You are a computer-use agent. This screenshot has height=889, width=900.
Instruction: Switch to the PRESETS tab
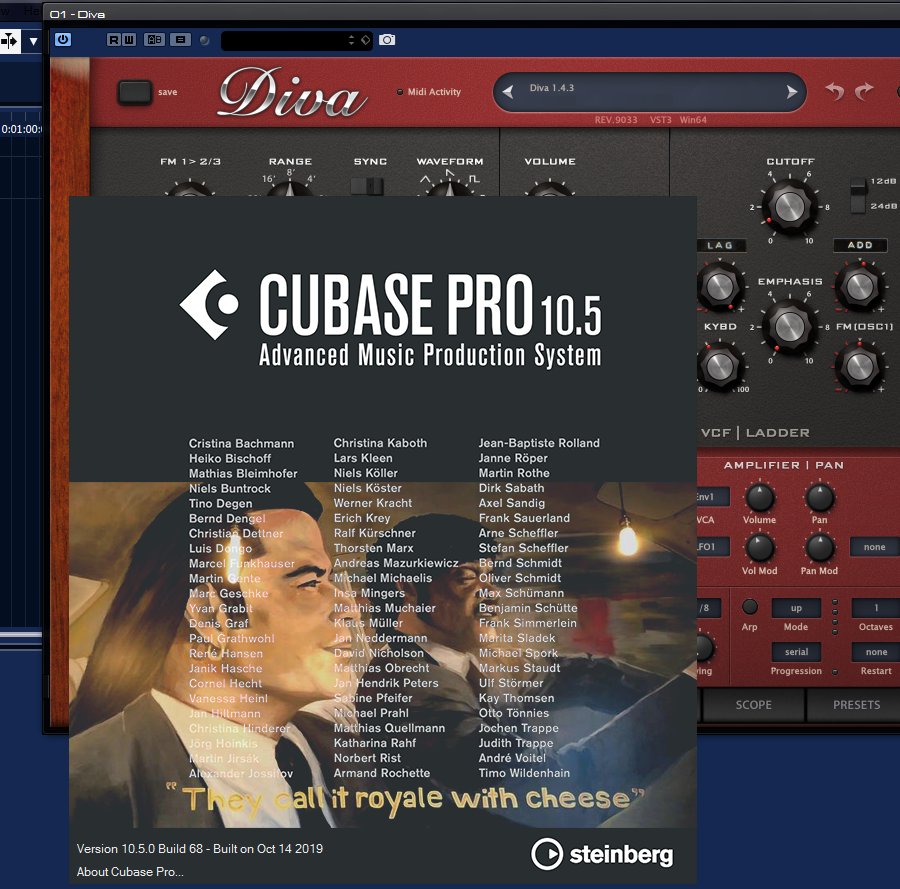(856, 705)
